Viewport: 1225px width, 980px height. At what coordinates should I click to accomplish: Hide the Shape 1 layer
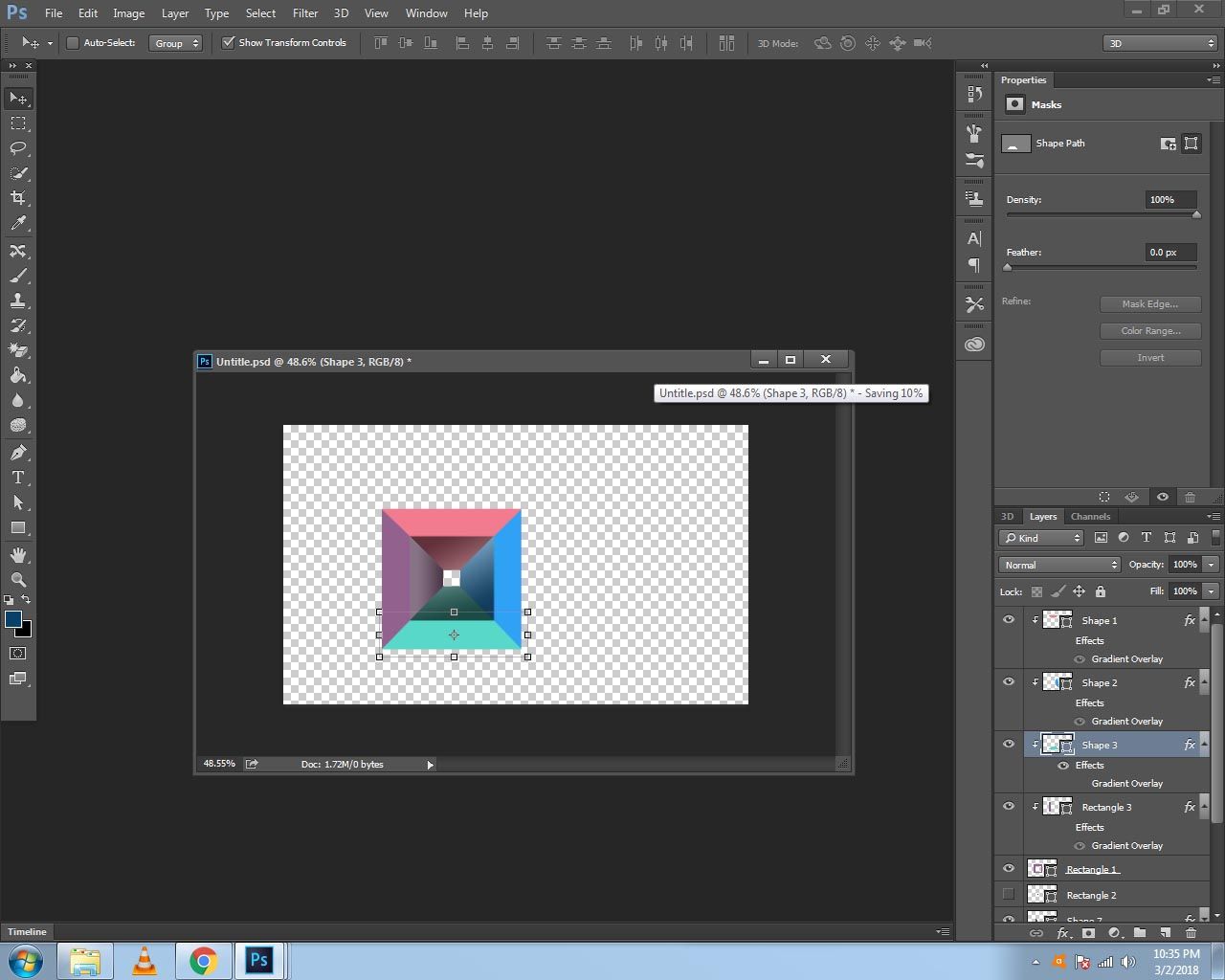tap(1009, 620)
